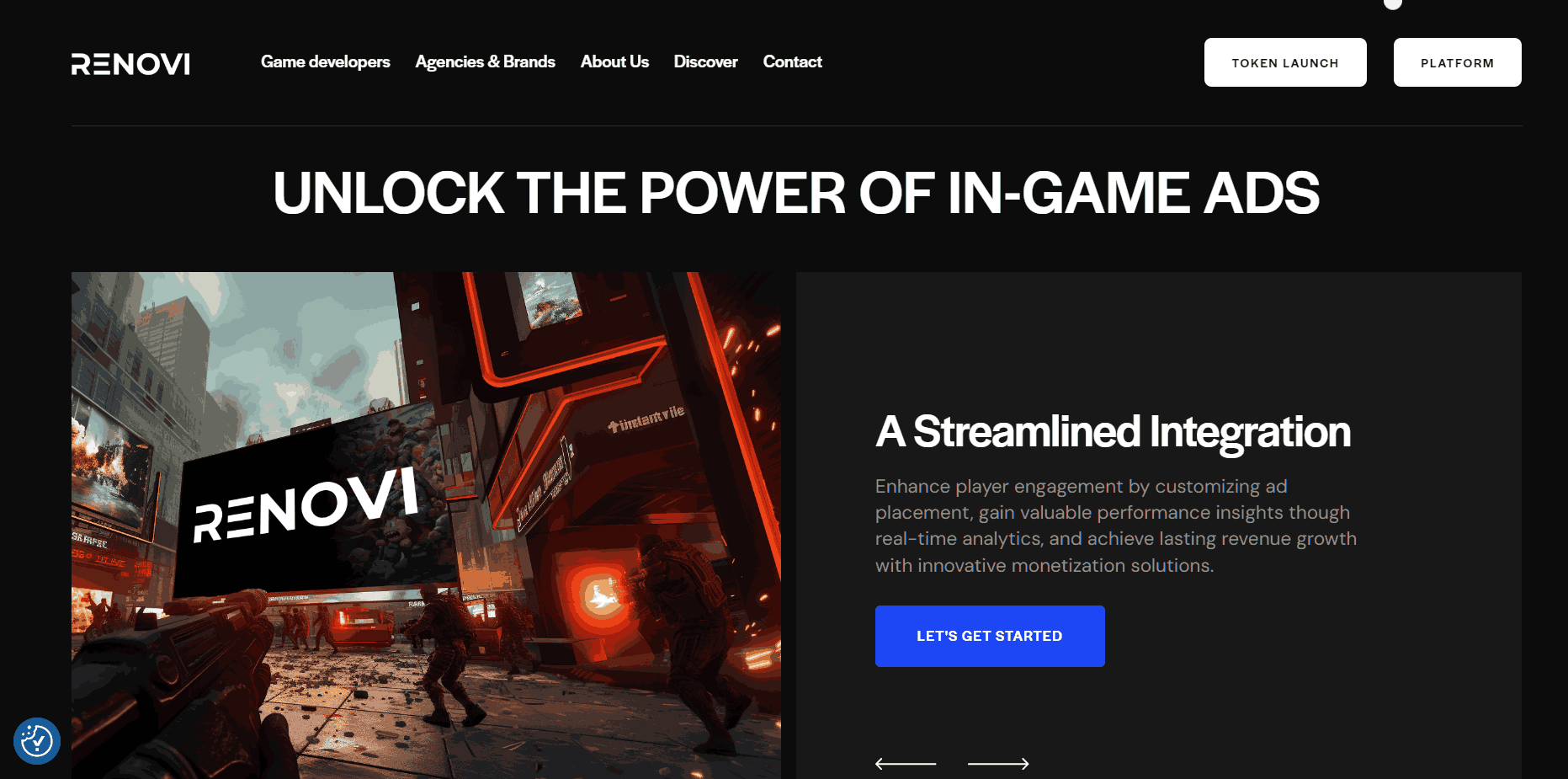
Task: Click the instantvile sign in artwork
Action: tap(646, 418)
